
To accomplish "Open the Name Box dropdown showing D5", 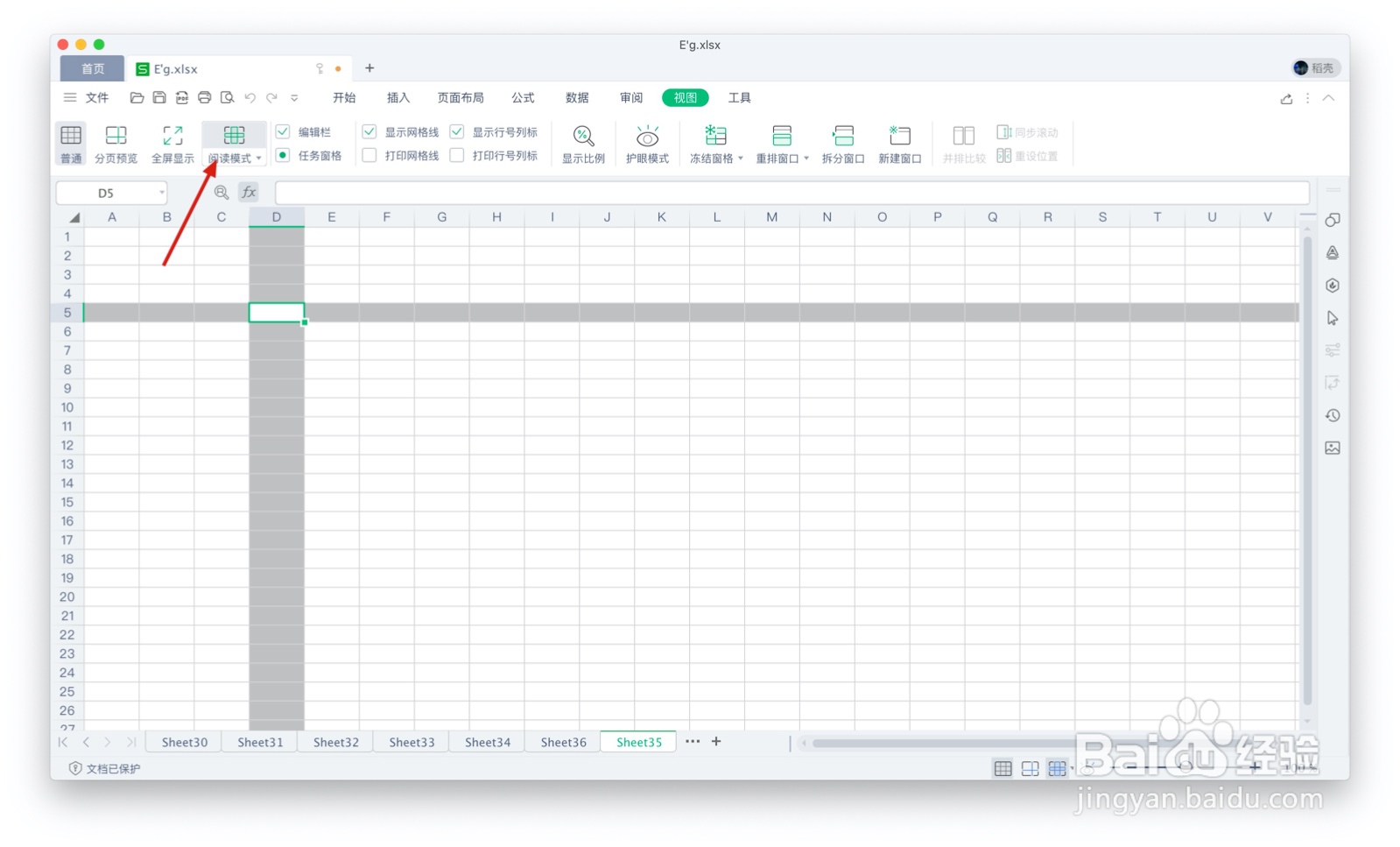I will click(x=162, y=193).
